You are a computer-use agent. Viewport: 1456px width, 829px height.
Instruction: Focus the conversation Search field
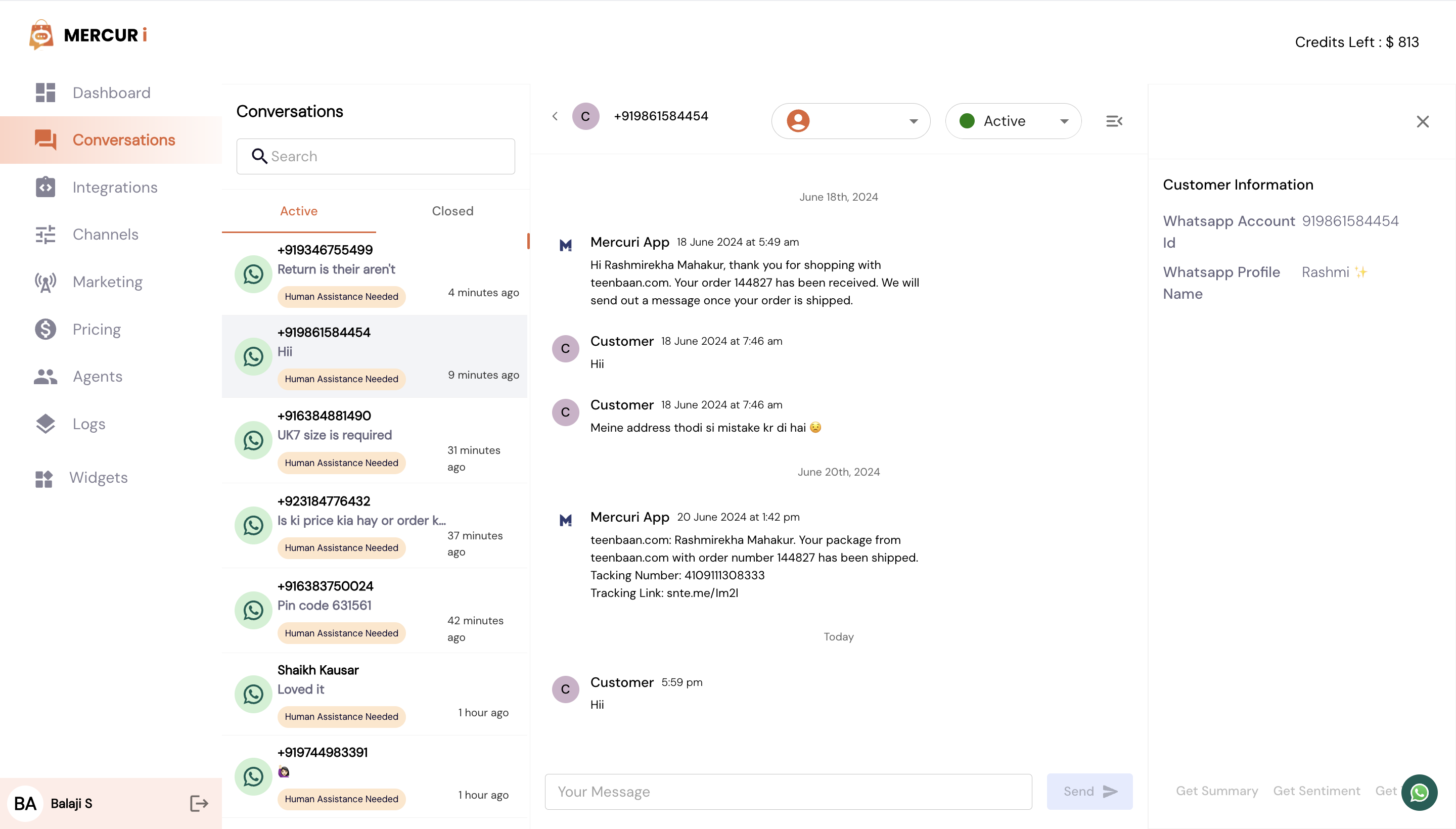(x=376, y=157)
